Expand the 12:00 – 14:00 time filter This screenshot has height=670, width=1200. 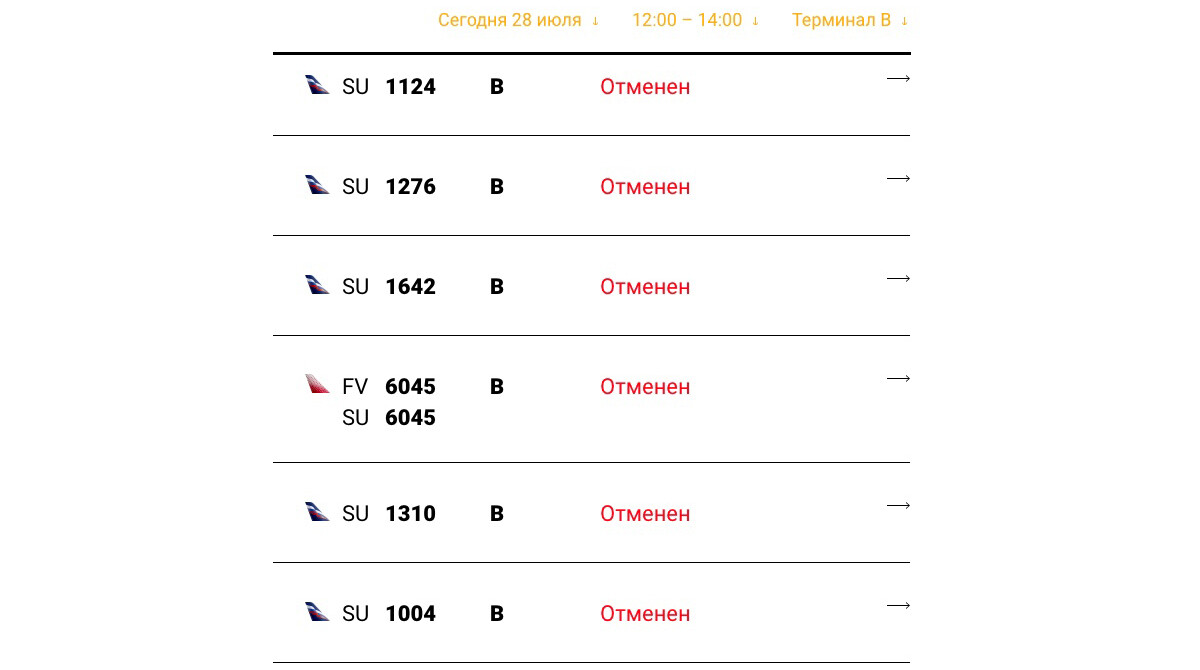tap(695, 20)
